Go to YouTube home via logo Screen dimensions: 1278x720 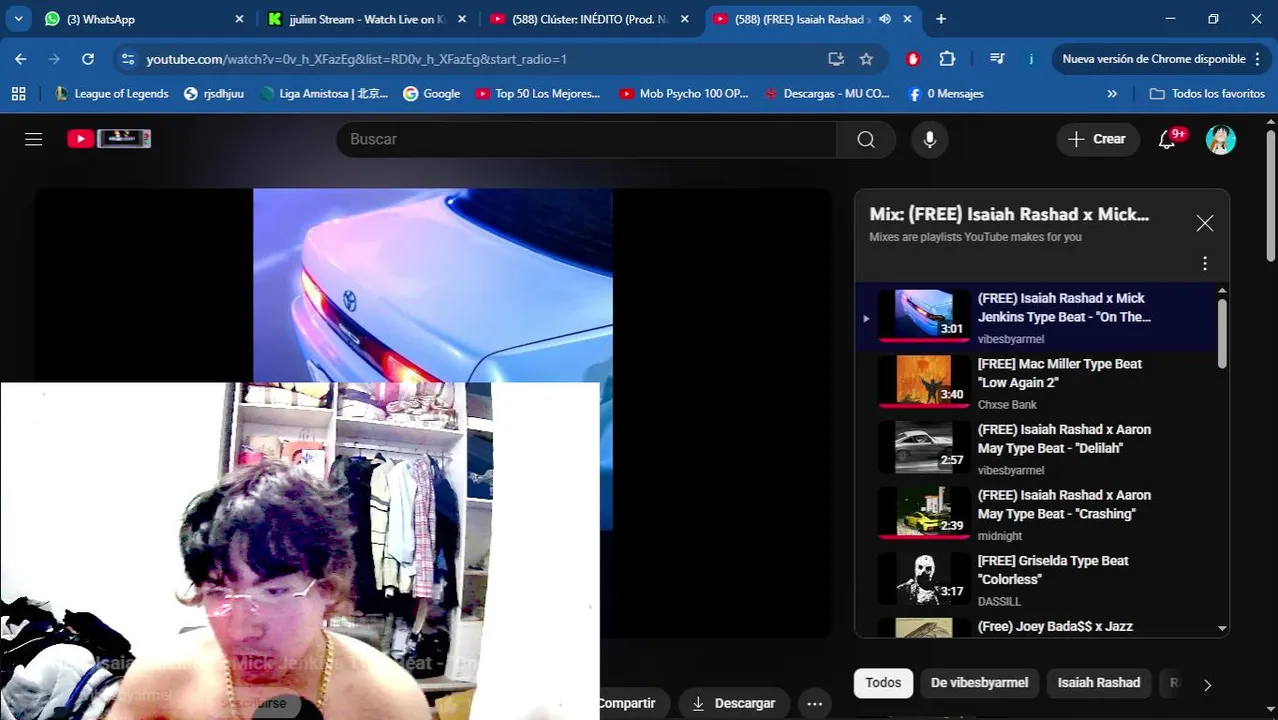109,139
